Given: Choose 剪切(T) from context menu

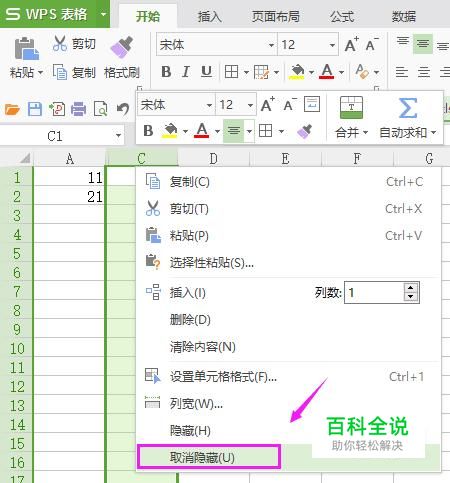Looking at the screenshot, I should 288,209.
